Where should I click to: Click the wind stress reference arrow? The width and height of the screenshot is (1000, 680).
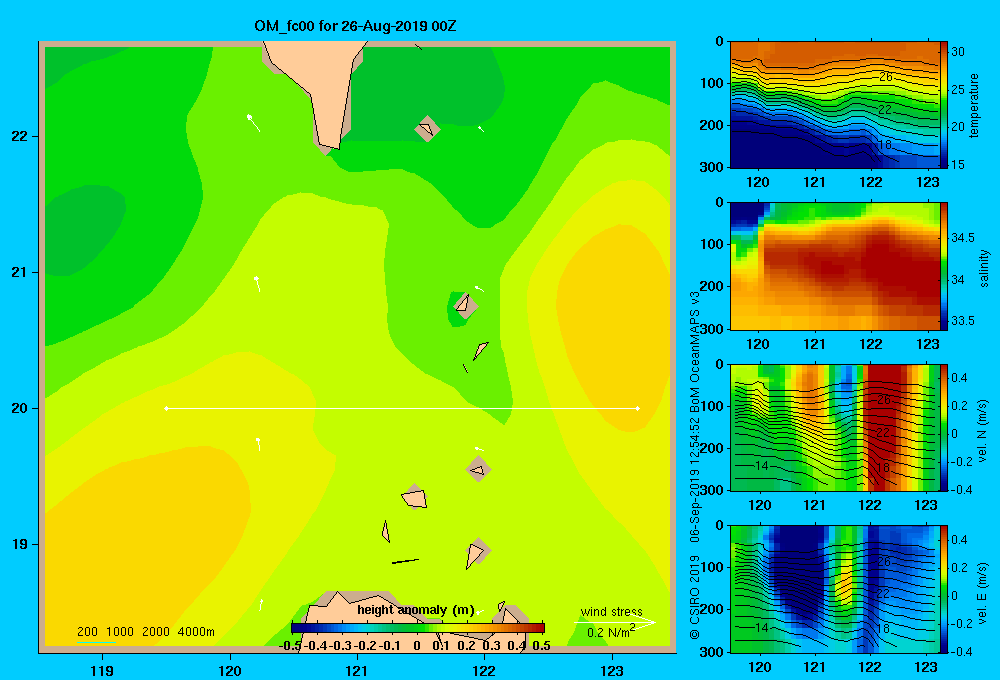615,622
